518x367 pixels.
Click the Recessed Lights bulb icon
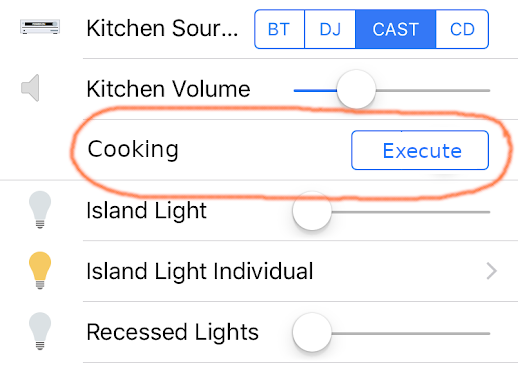tap(40, 331)
